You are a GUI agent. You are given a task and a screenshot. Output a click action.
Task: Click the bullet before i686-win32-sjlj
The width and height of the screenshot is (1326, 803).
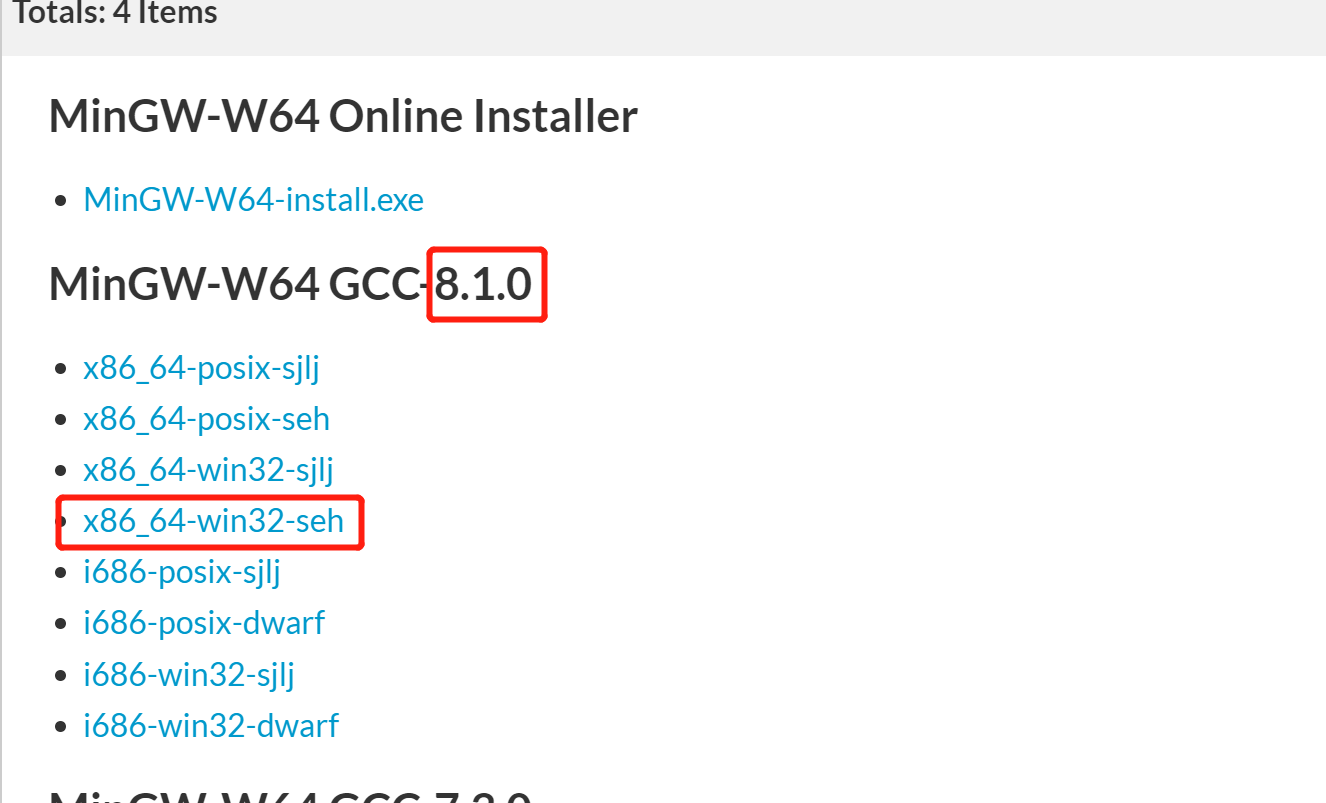point(62,677)
